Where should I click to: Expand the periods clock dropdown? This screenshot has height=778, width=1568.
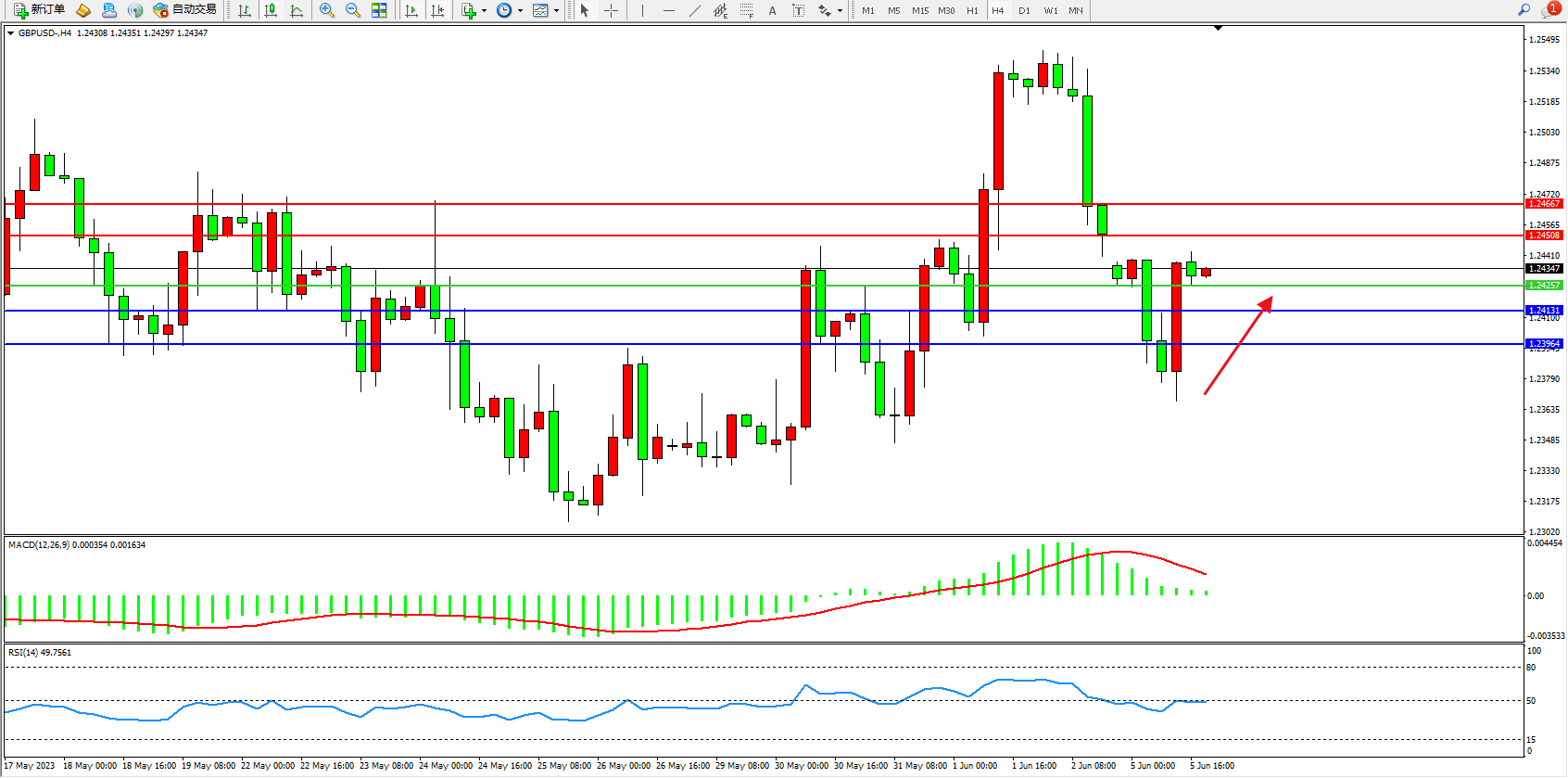(x=520, y=11)
